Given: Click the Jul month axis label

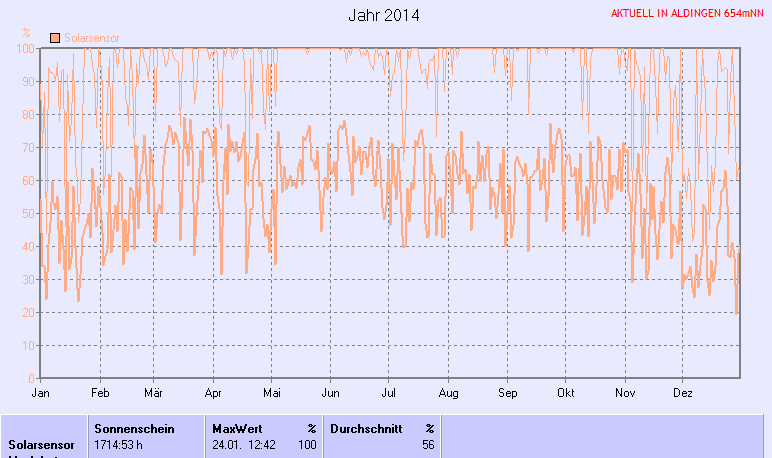Looking at the screenshot, I should pos(389,393).
